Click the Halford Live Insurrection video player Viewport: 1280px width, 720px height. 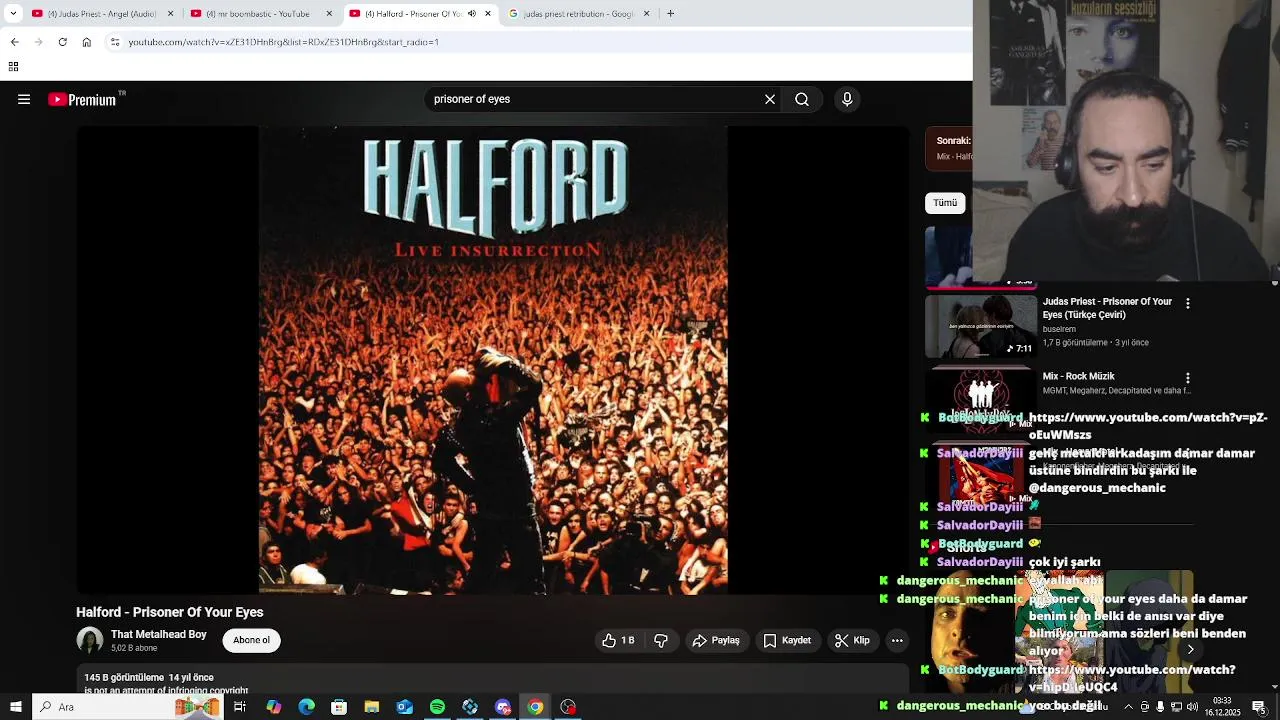point(493,360)
